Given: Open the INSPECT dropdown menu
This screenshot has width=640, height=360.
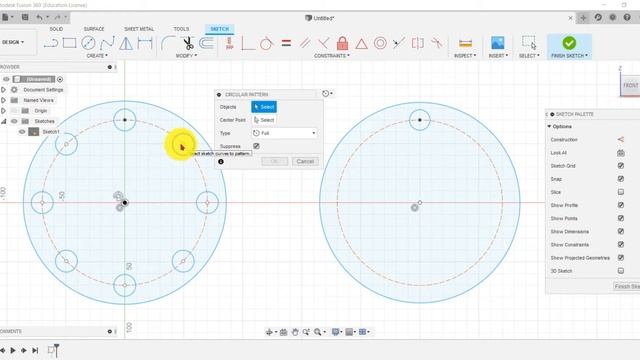Looking at the screenshot, I should click(465, 56).
